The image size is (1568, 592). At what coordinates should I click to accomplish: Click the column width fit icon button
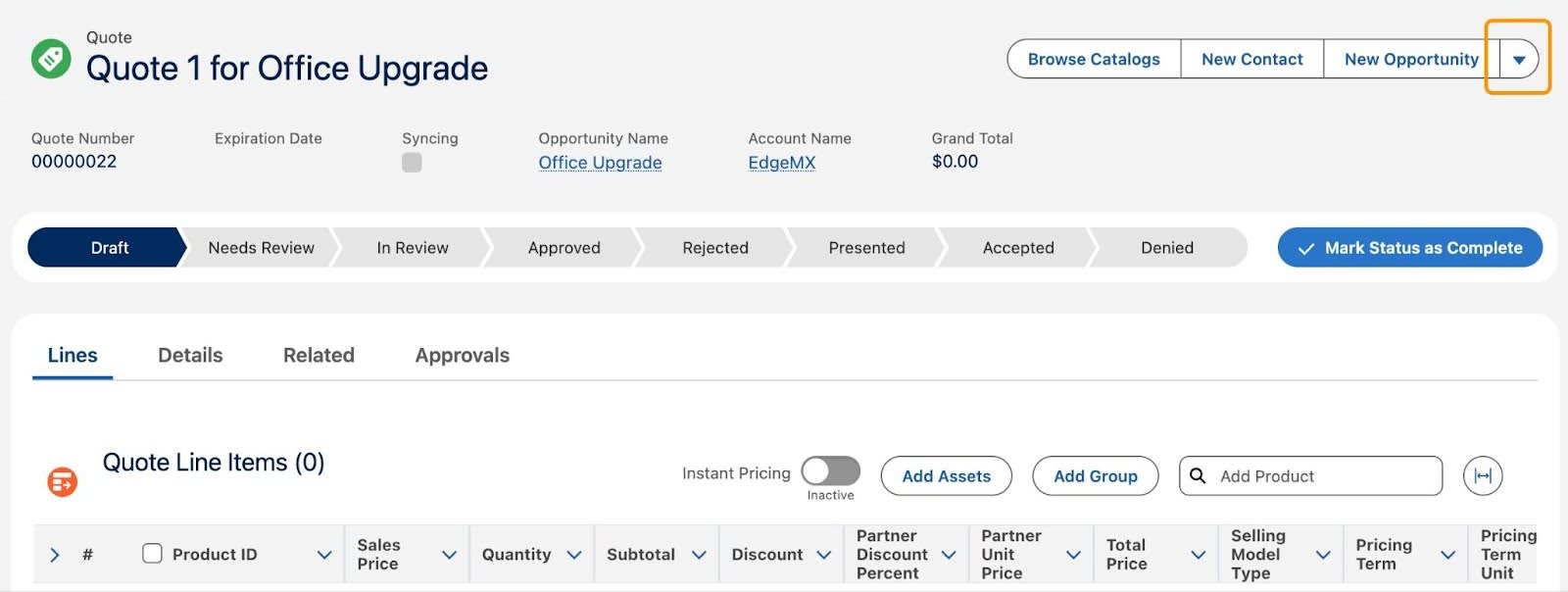coord(1483,476)
